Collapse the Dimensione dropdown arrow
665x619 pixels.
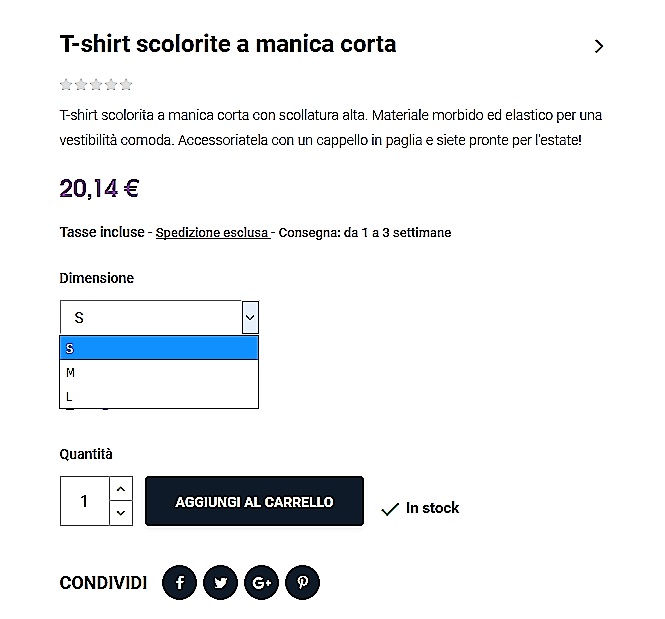coord(250,318)
